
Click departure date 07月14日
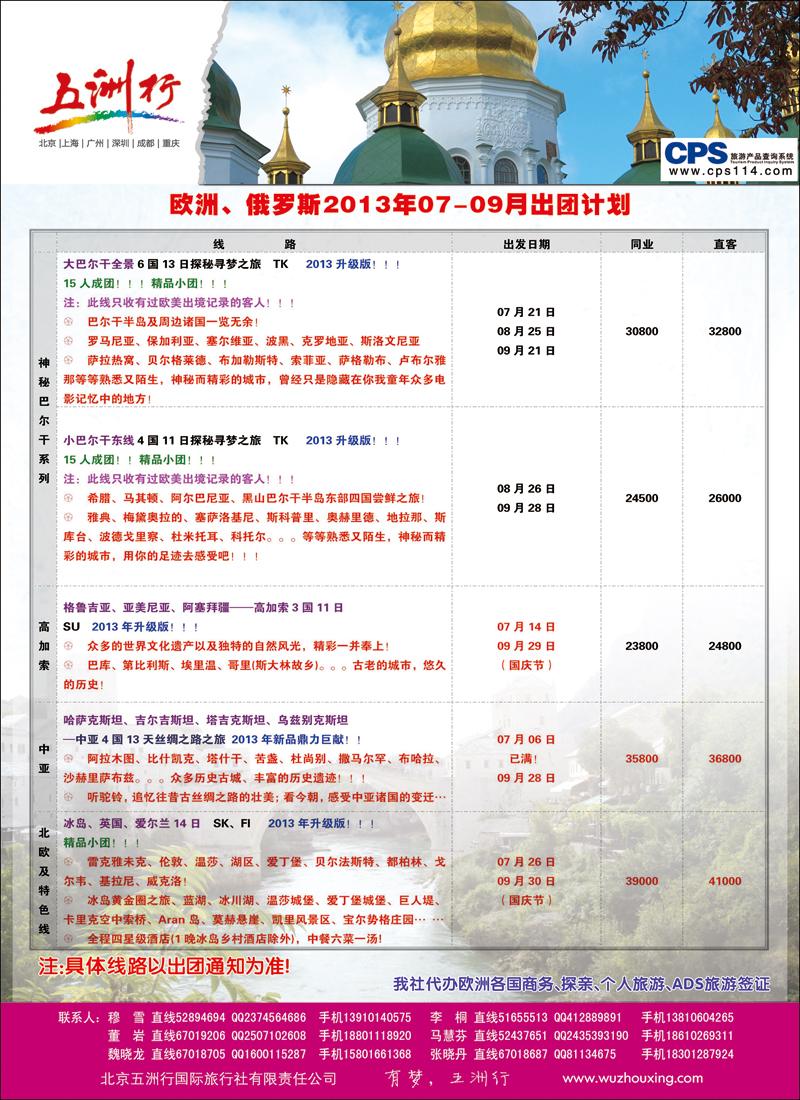(526, 626)
